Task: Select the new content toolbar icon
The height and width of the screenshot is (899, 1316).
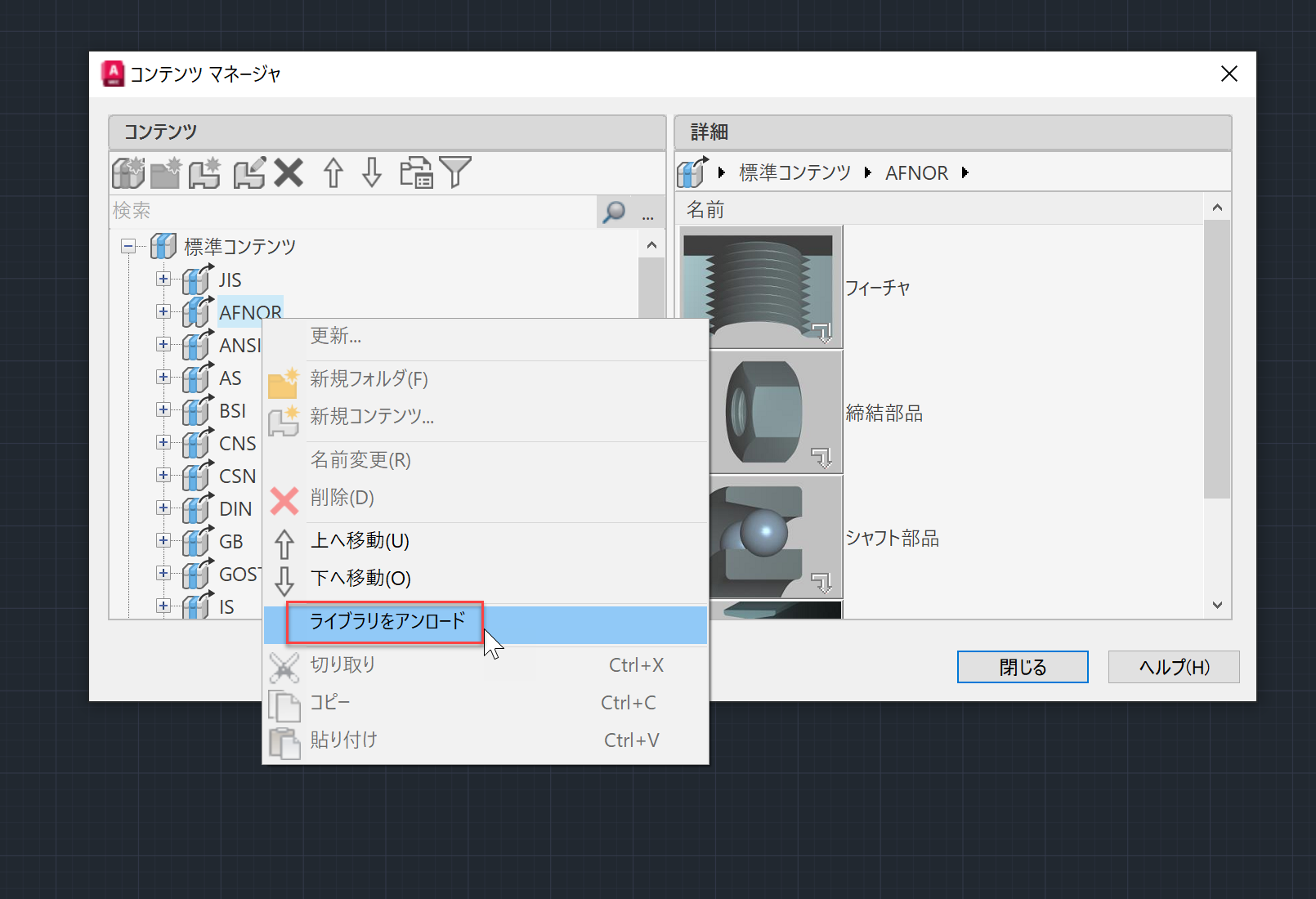Action: 204,172
